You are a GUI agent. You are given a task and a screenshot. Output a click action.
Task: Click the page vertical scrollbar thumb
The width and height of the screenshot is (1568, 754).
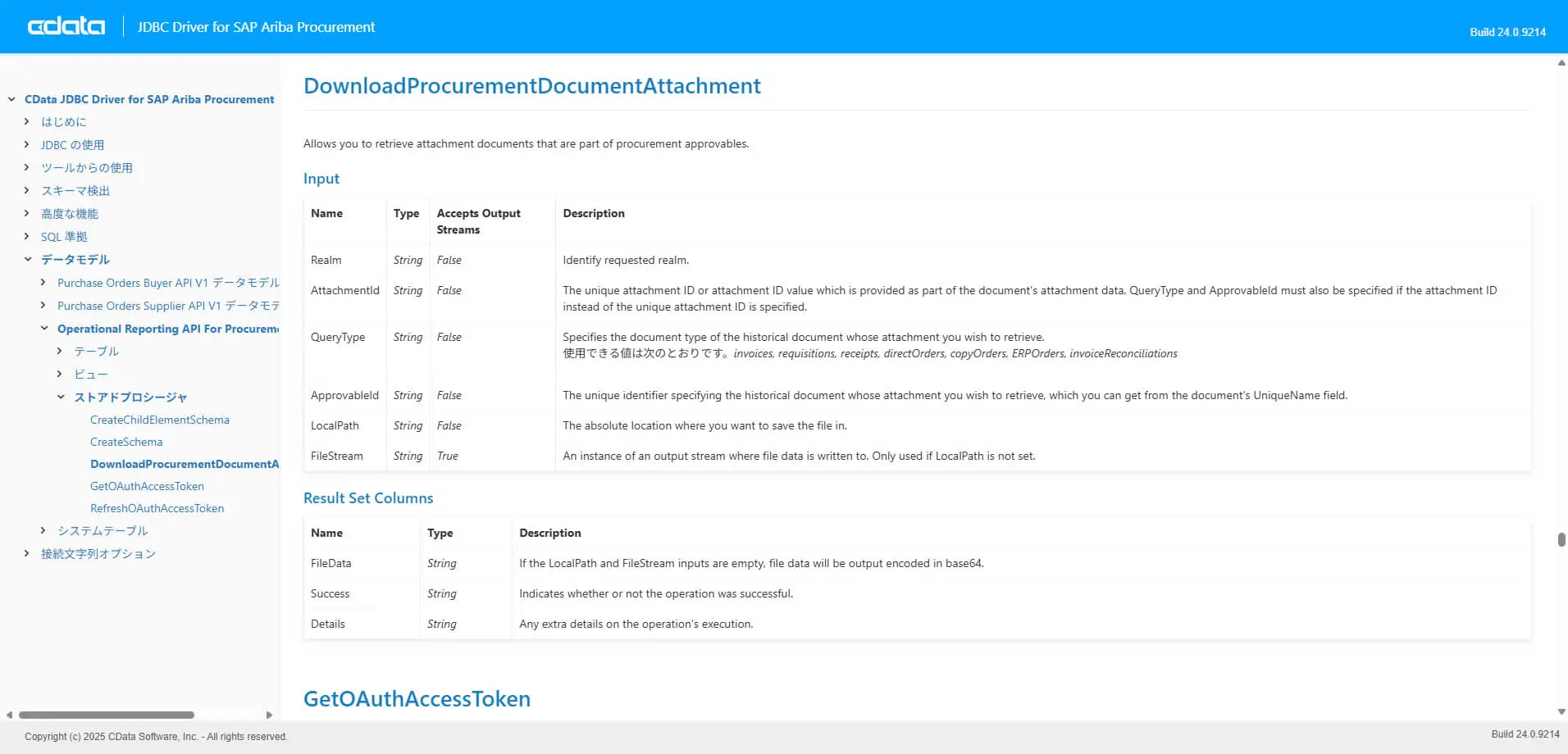coord(1561,539)
